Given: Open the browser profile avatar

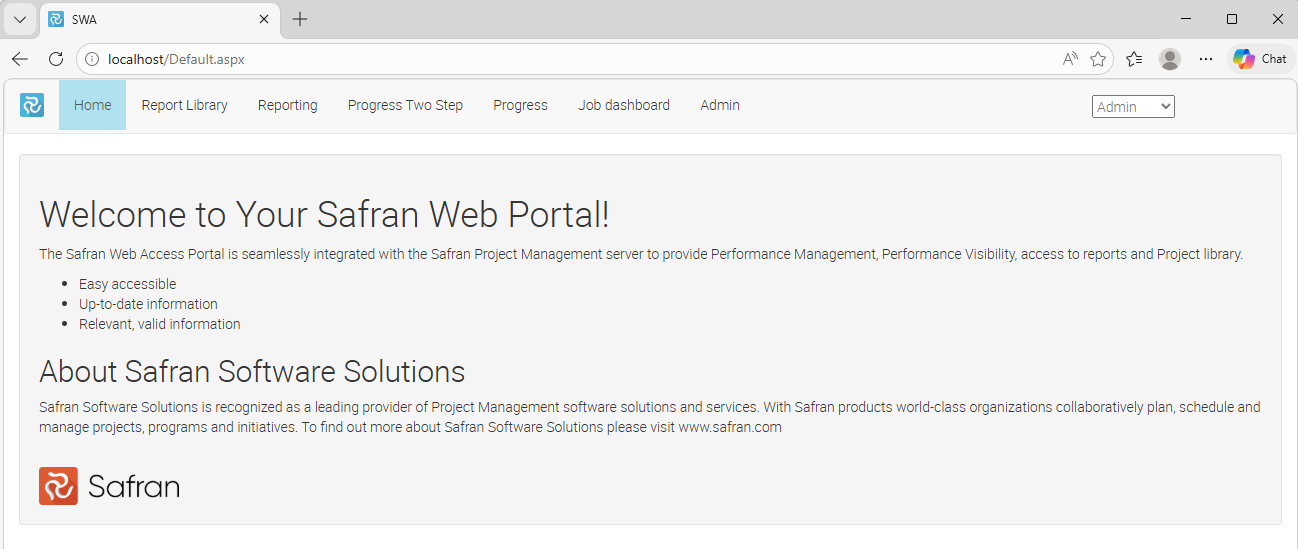Looking at the screenshot, I should 1170,59.
